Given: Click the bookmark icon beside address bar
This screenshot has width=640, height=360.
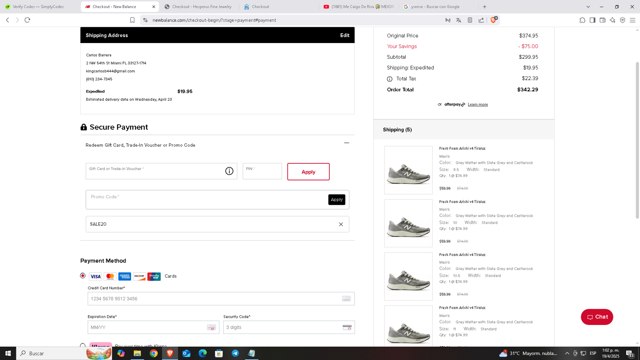Looking at the screenshot, I should tap(132, 20).
